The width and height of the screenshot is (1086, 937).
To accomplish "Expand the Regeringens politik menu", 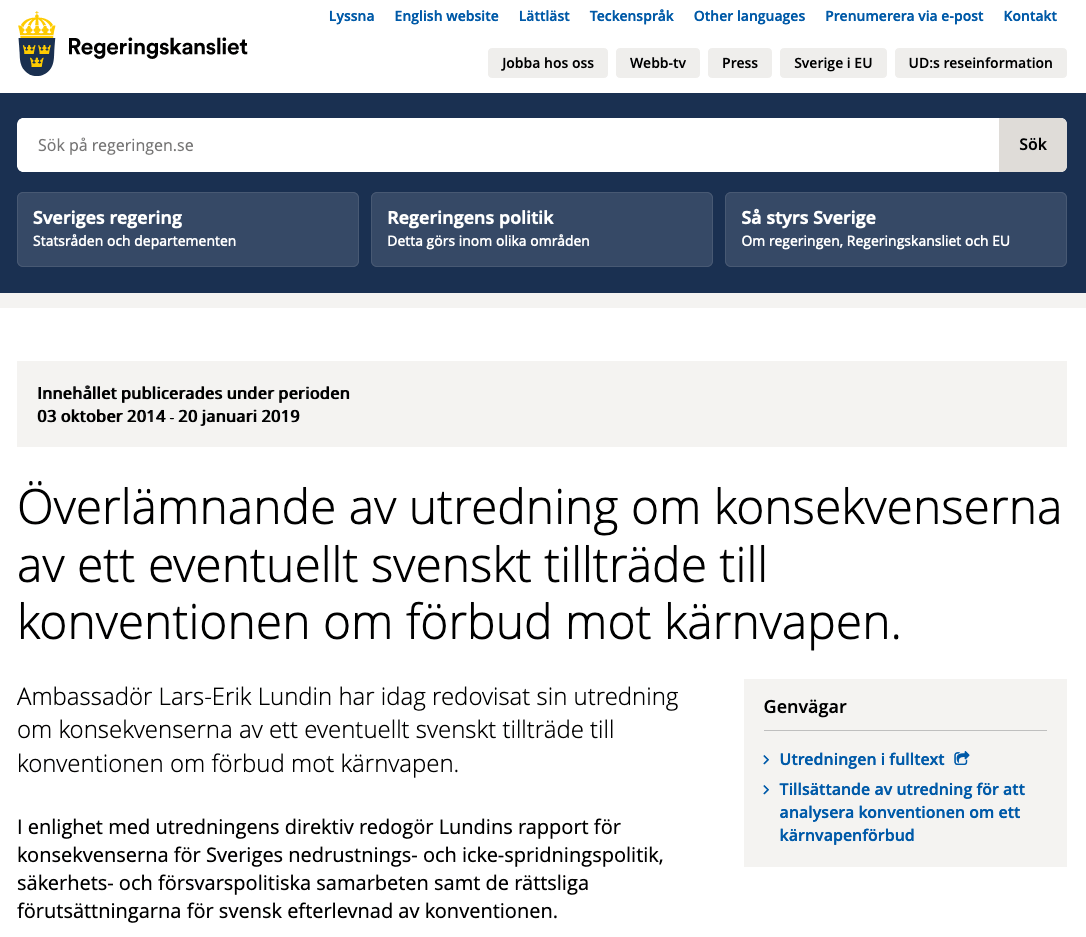I will 541,229.
